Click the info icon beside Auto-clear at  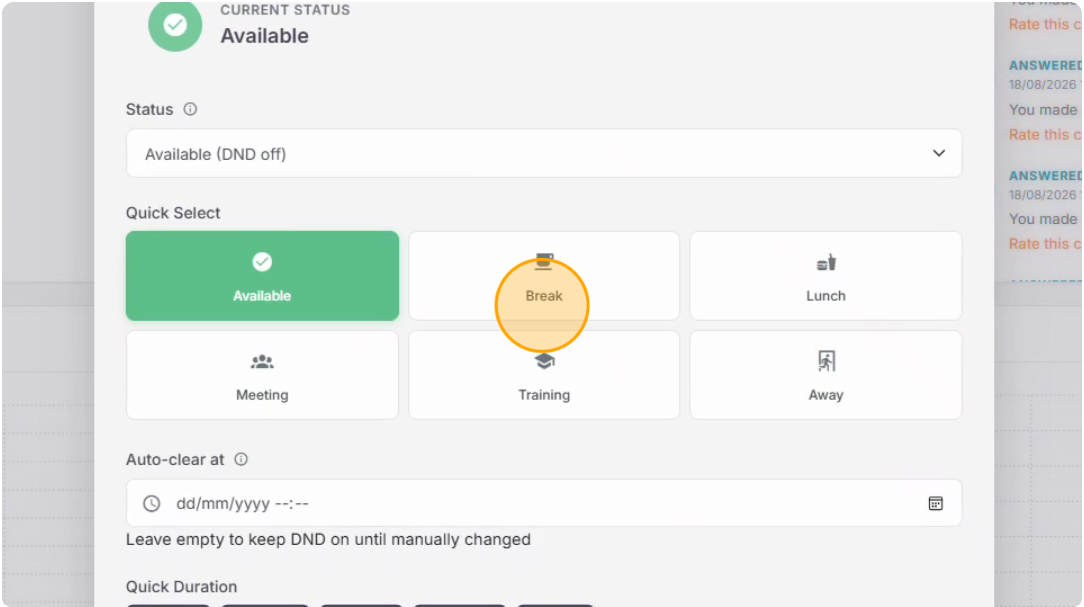(x=241, y=459)
